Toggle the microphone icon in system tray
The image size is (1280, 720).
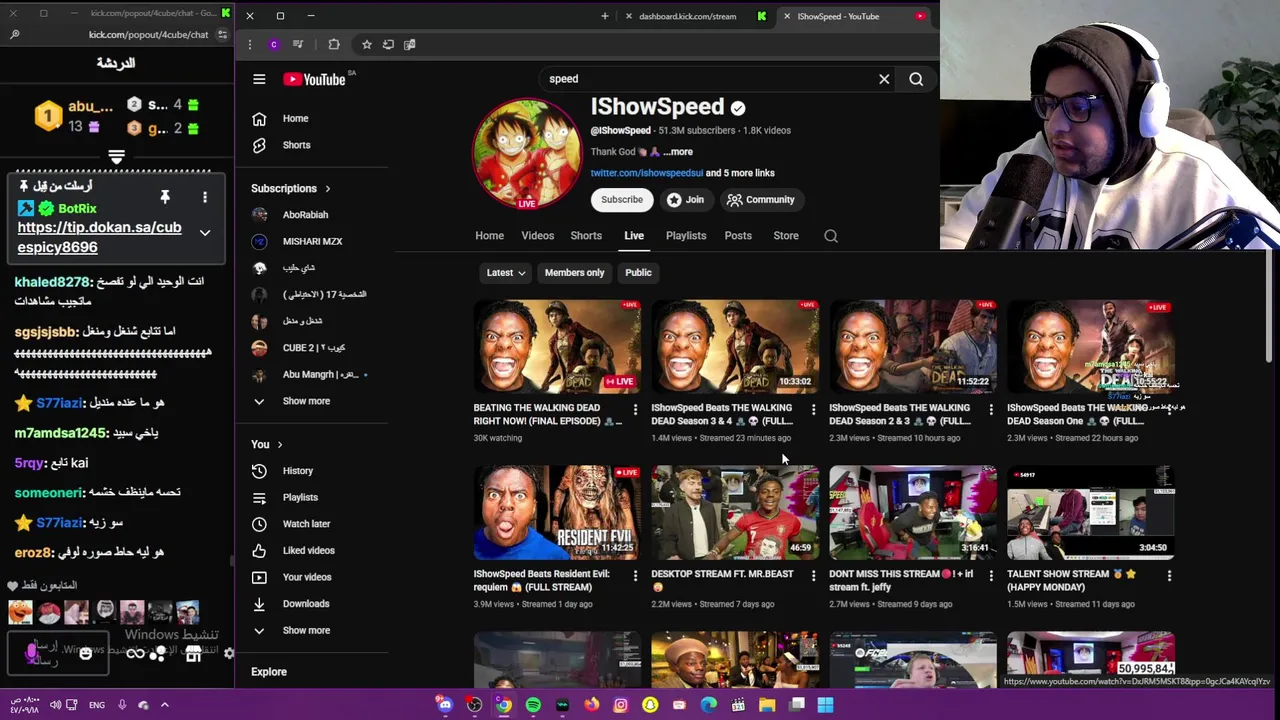tap(122, 705)
